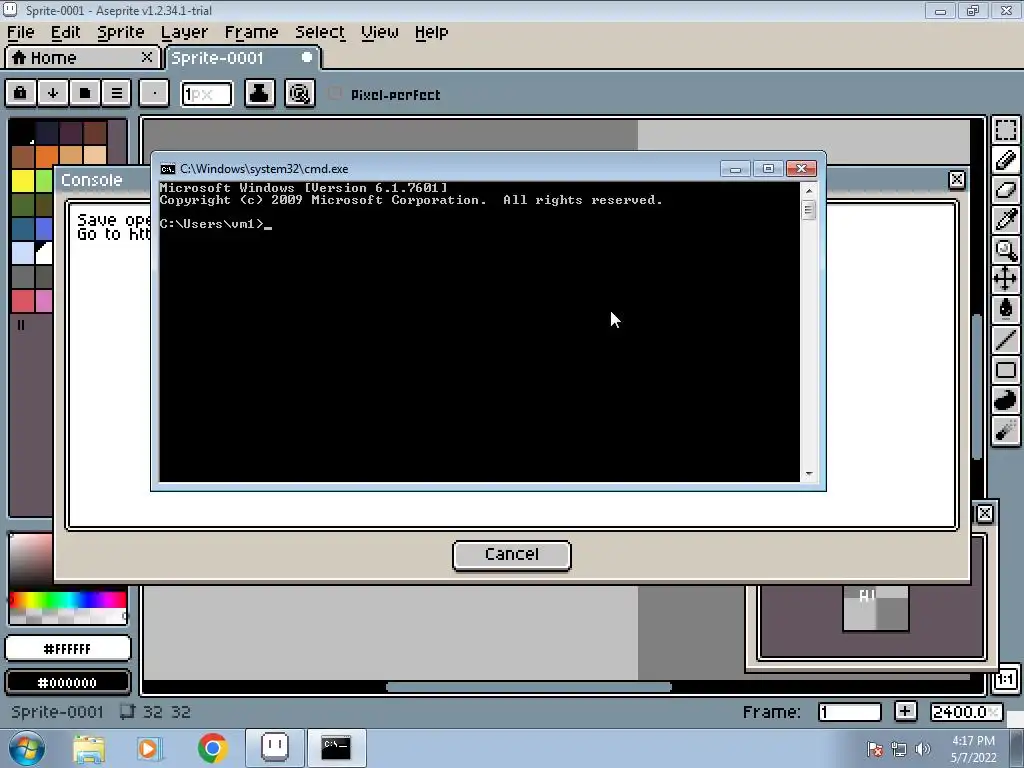Click the dynamics target icon
Image resolution: width=1024 pixels, height=768 pixels.
tap(300, 93)
